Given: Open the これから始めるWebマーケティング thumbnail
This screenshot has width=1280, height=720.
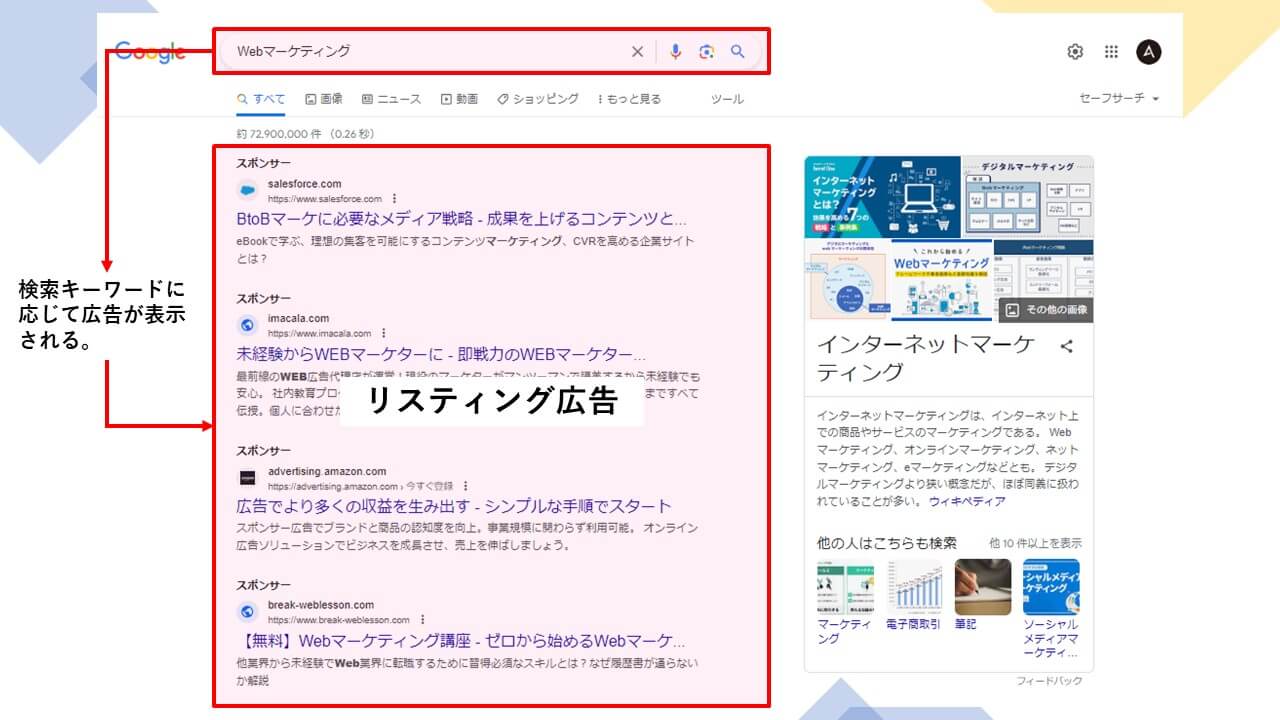Looking at the screenshot, I should (x=942, y=280).
